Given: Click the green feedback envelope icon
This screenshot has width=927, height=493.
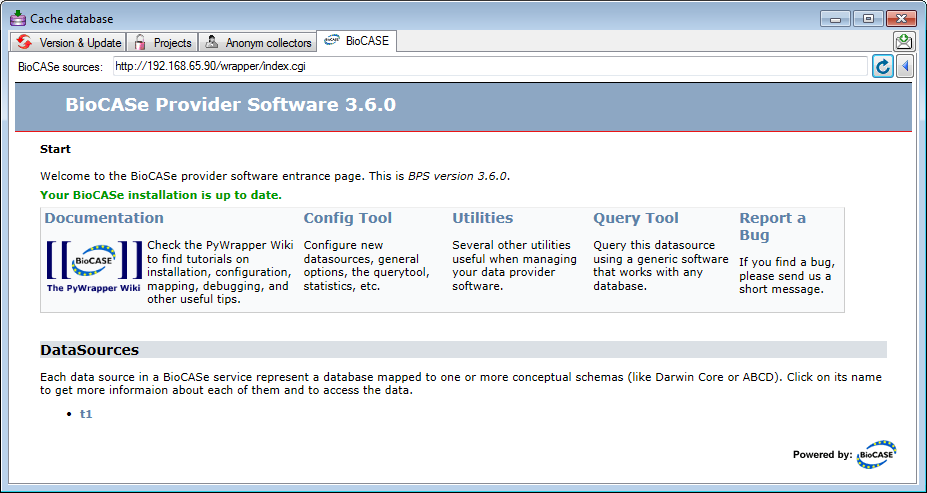Looking at the screenshot, I should 903,42.
